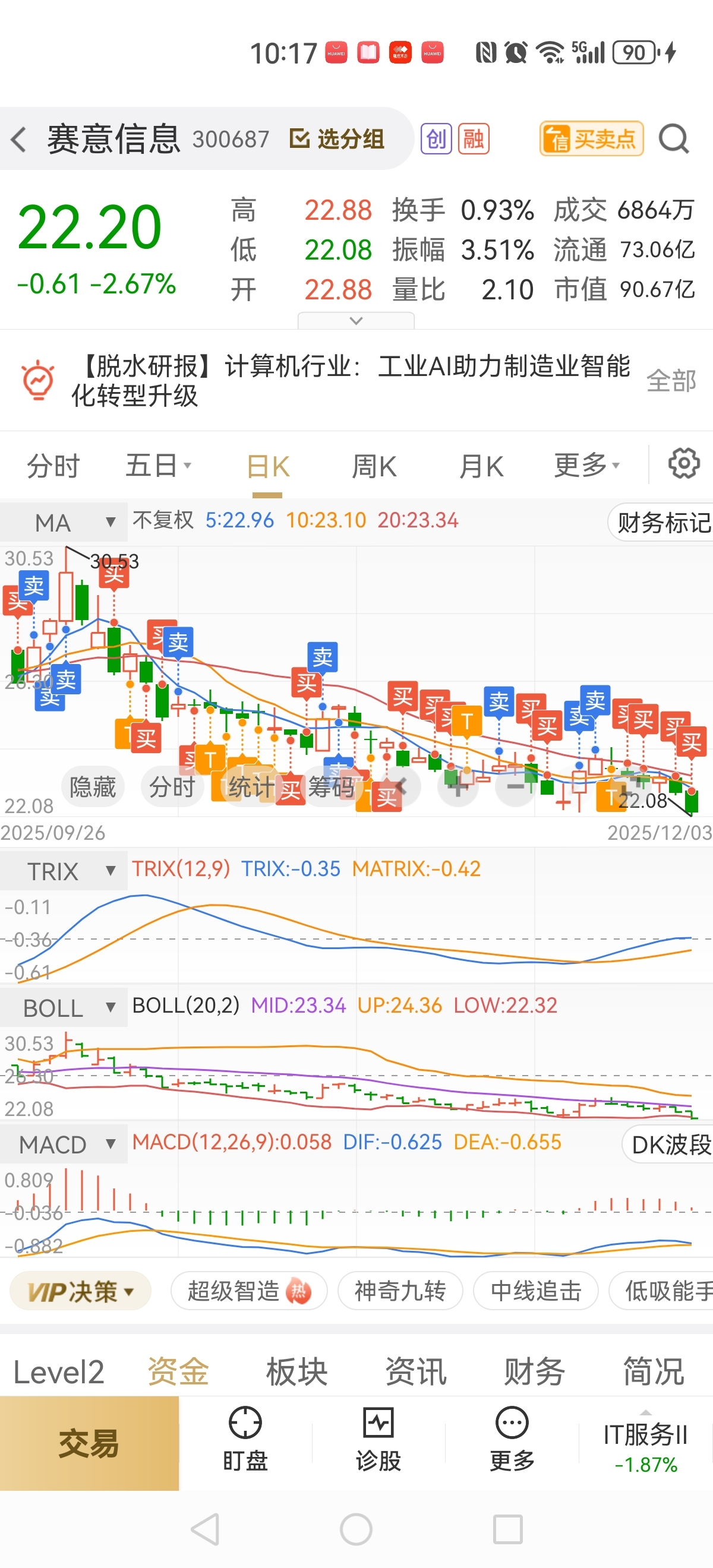Switch to the 简况 overview tab
Viewport: 713px width, 1568px height.
(654, 1372)
